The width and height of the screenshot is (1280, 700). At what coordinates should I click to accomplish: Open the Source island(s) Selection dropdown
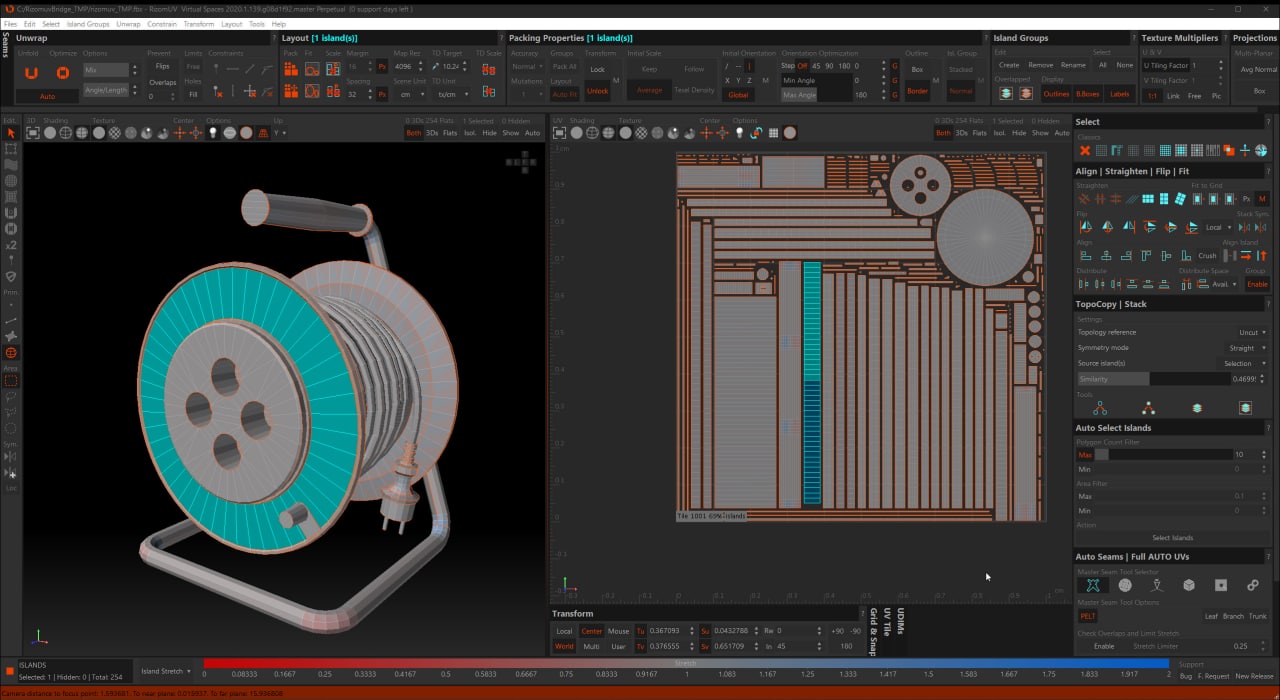[1245, 363]
